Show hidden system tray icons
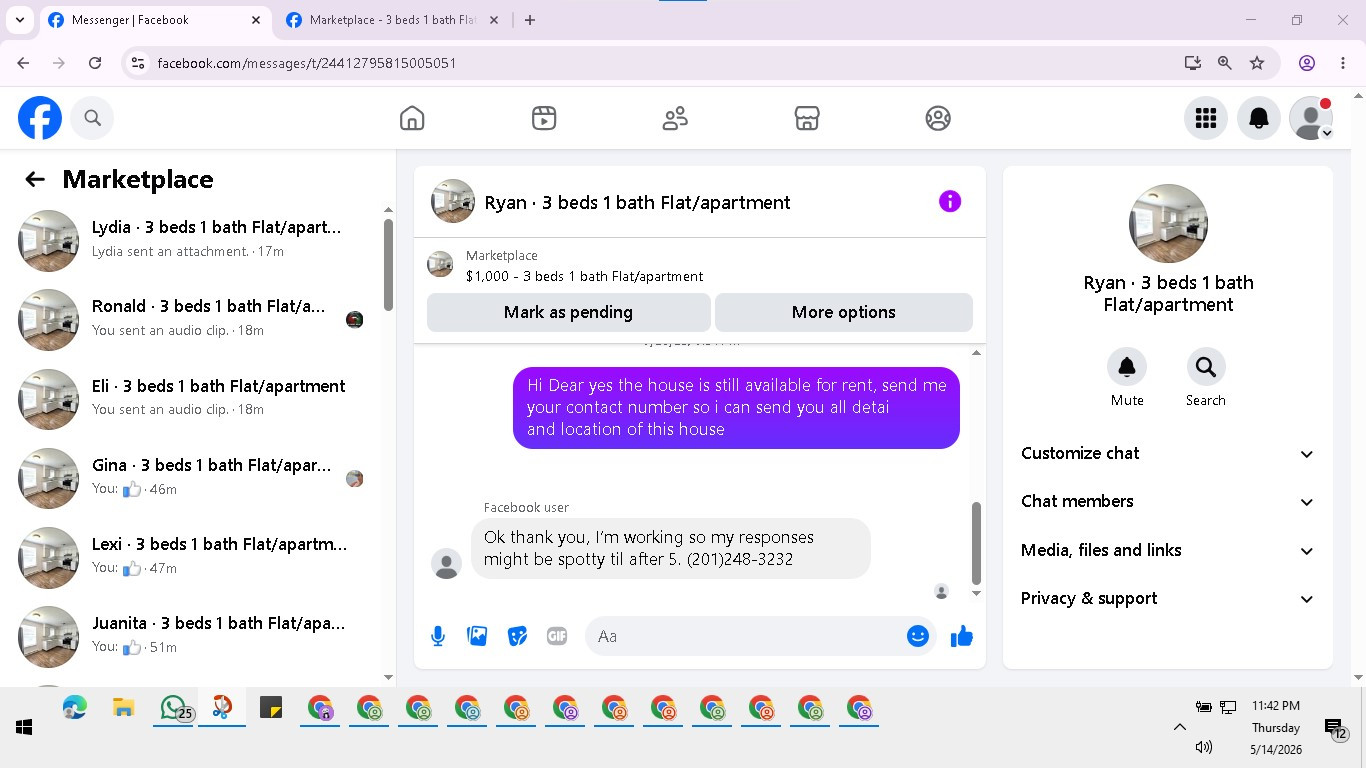The width and height of the screenshot is (1366, 768). click(x=1180, y=727)
